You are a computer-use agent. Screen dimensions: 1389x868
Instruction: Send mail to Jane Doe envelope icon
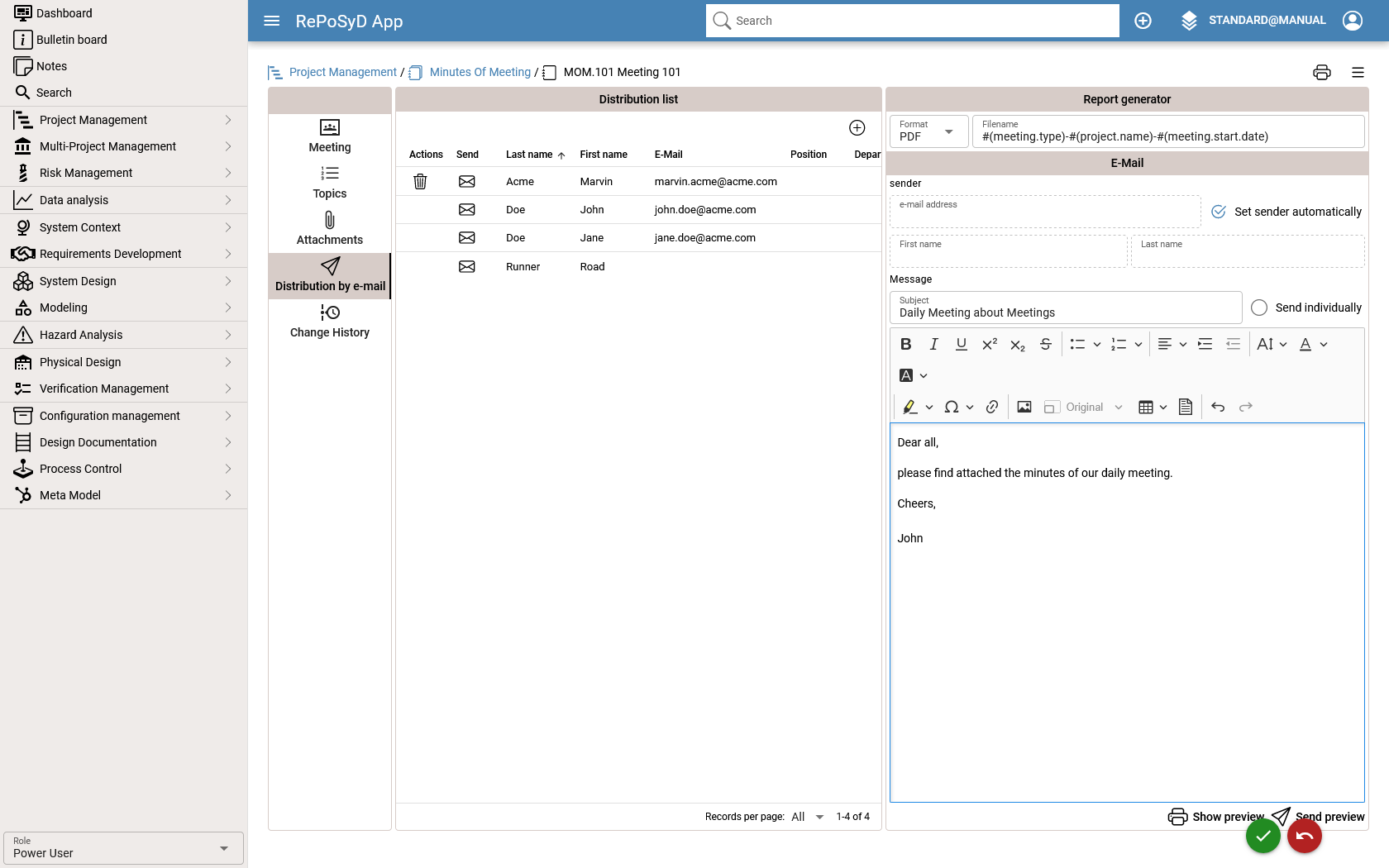coord(467,237)
